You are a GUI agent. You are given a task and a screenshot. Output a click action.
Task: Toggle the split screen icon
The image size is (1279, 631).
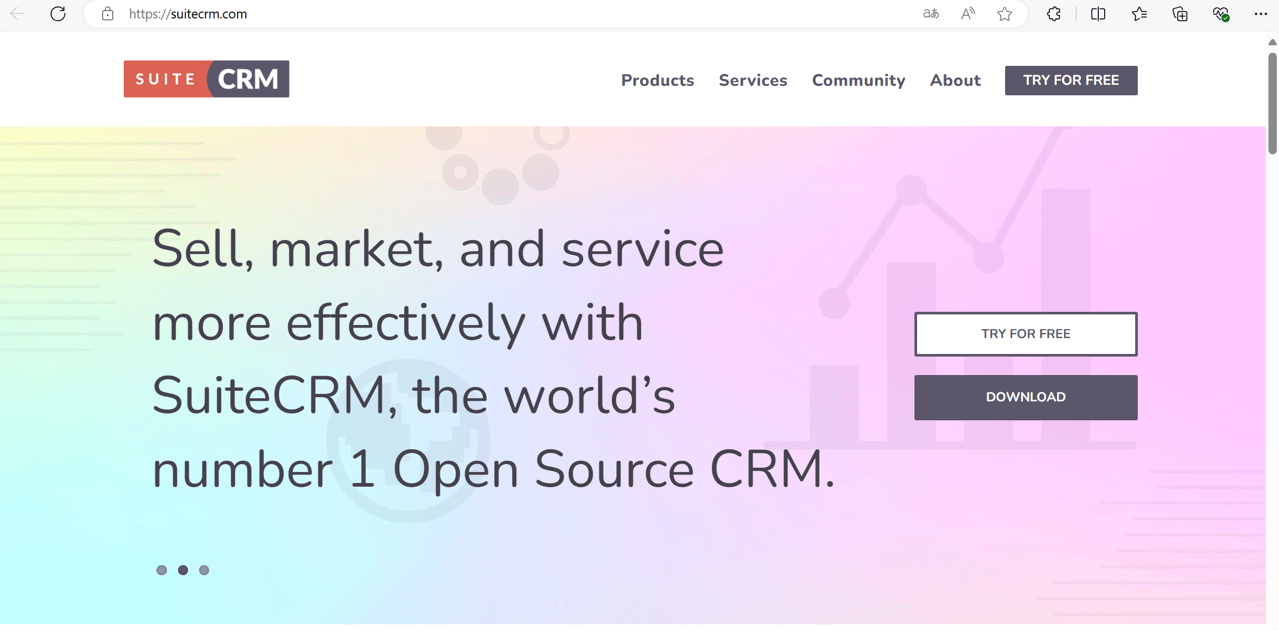(x=1098, y=14)
